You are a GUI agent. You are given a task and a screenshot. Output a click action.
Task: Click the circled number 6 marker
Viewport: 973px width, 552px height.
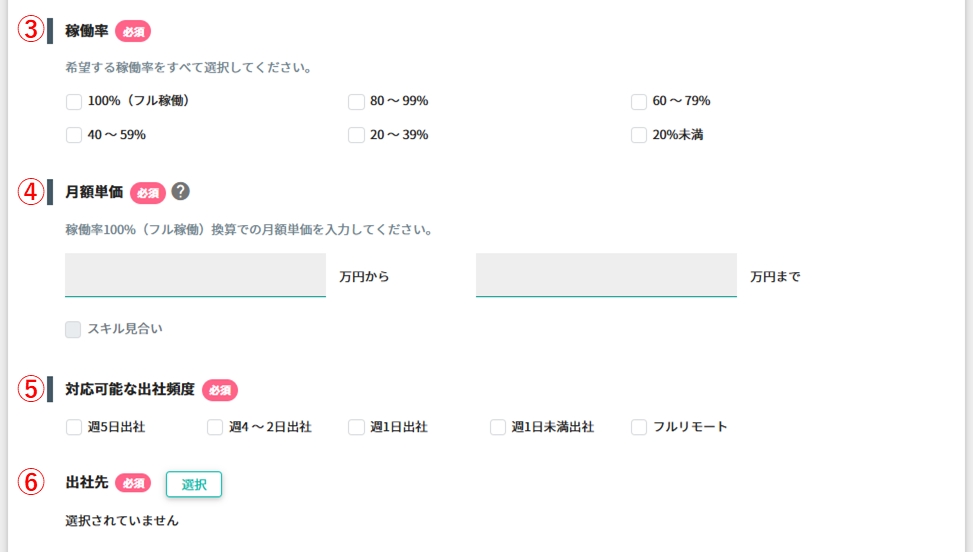tap(31, 482)
